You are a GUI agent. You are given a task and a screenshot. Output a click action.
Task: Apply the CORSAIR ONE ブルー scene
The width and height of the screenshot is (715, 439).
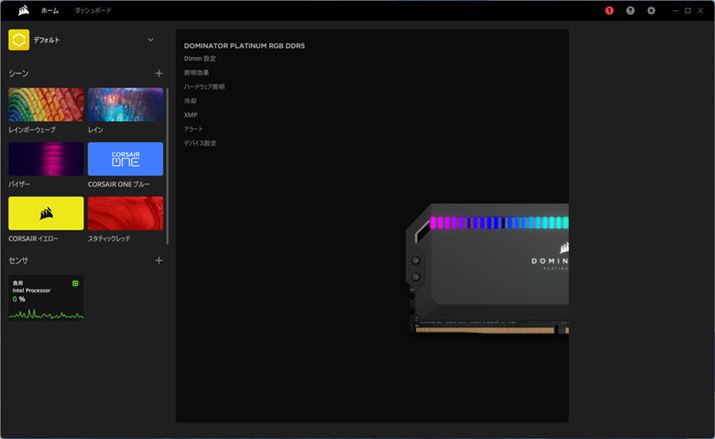pos(125,159)
